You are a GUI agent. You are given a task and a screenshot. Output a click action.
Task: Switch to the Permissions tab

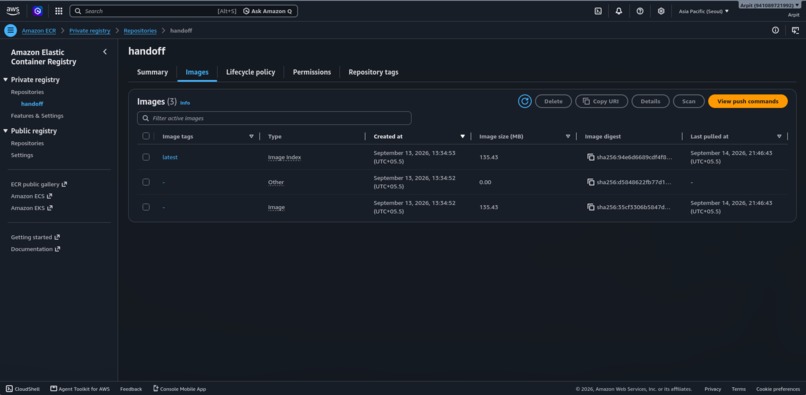312,73
